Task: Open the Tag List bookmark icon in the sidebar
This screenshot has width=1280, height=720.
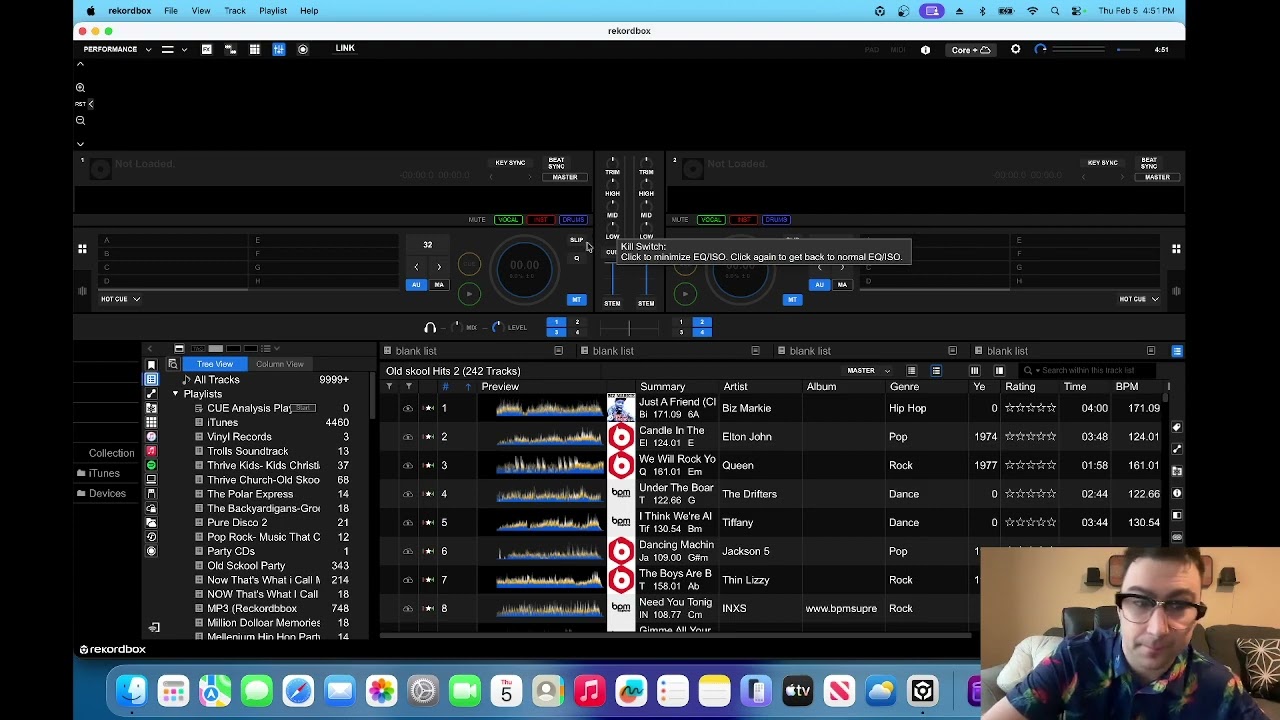Action: point(152,365)
